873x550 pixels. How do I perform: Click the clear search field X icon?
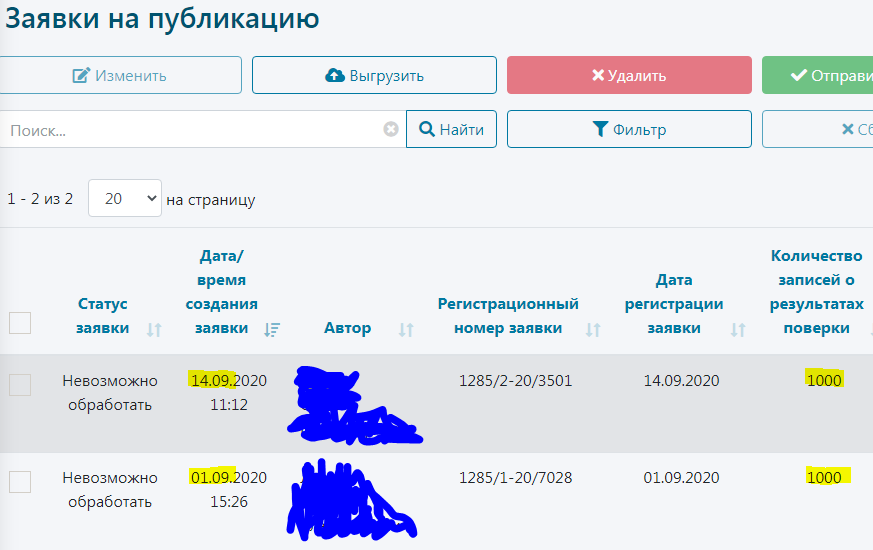[x=391, y=129]
